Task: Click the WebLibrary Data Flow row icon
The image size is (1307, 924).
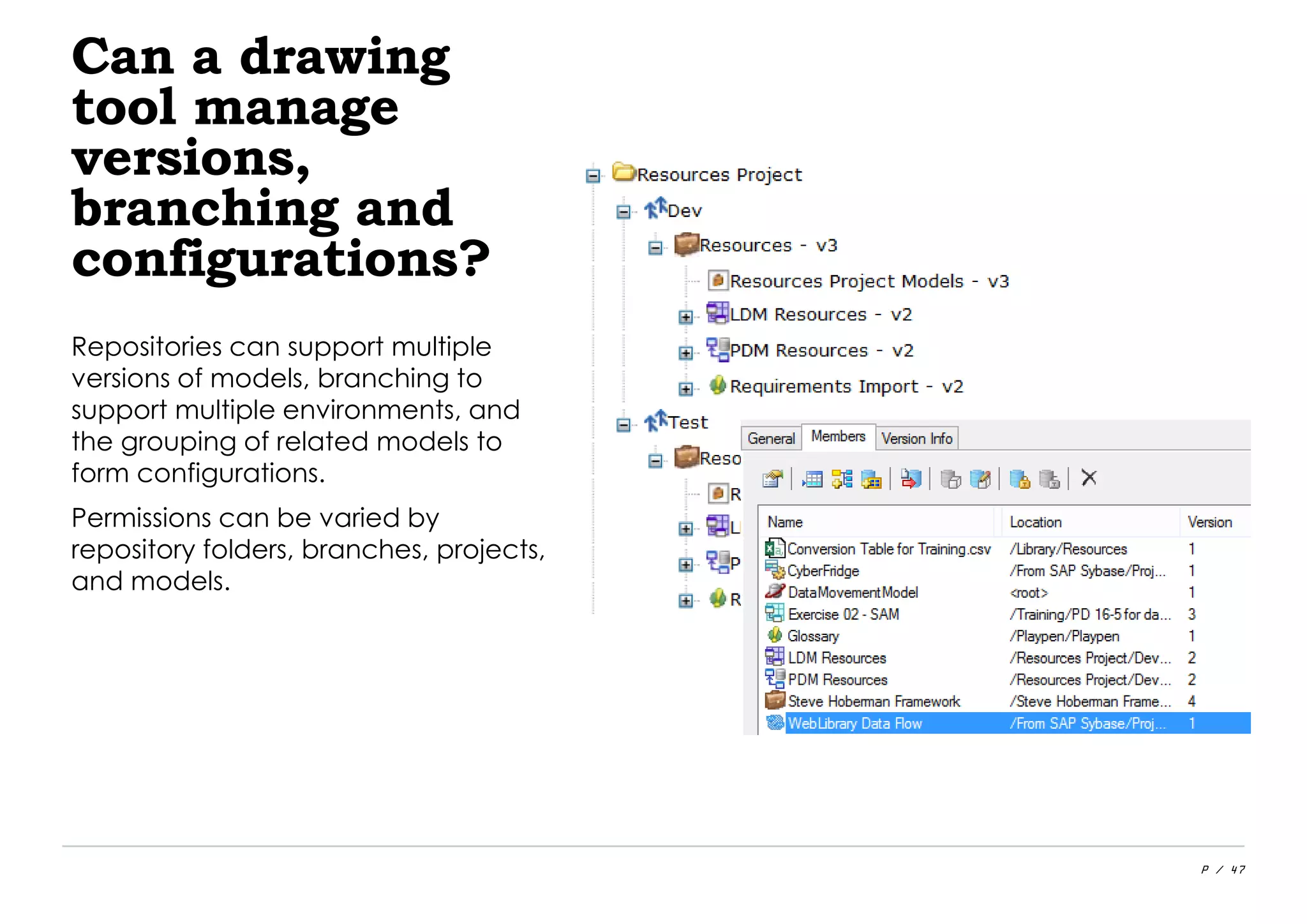Action: tap(775, 722)
